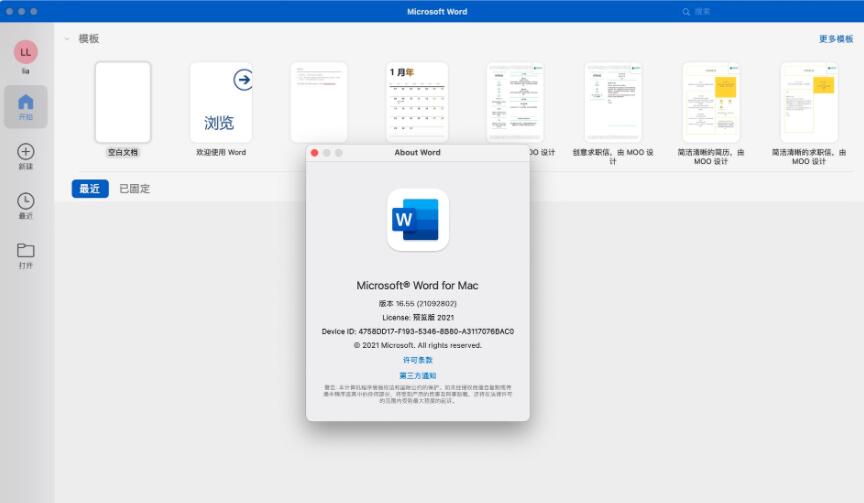The height and width of the screenshot is (503, 864).
Task: Select the 空白文档 blank document template
Action: [123, 102]
